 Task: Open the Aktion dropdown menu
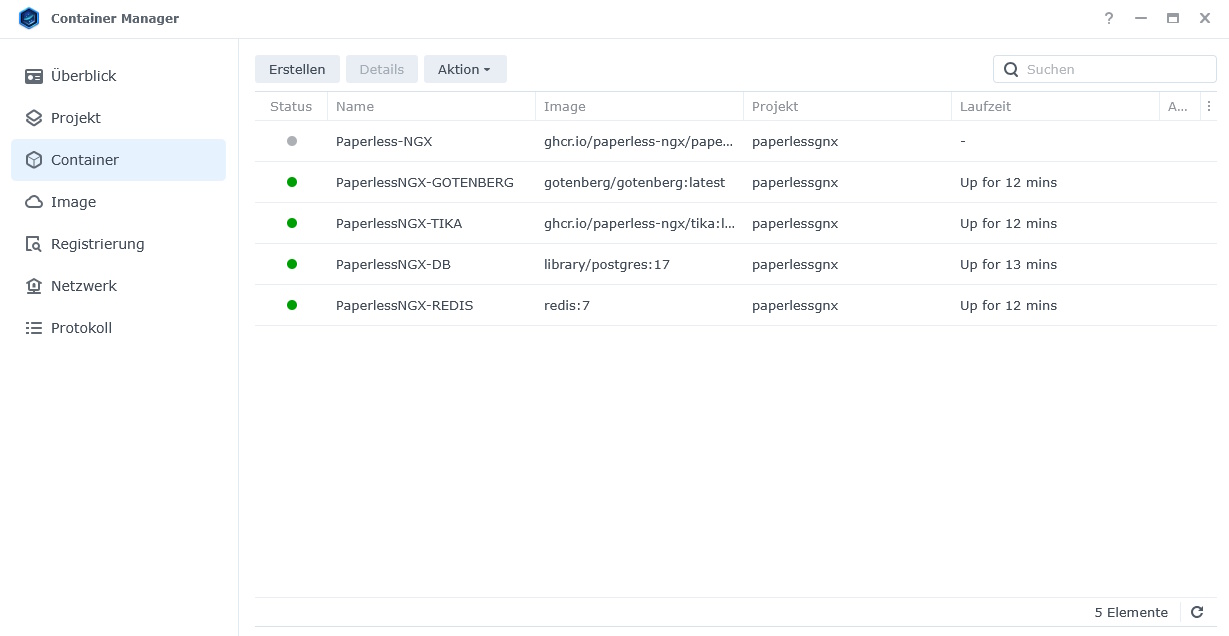click(465, 69)
